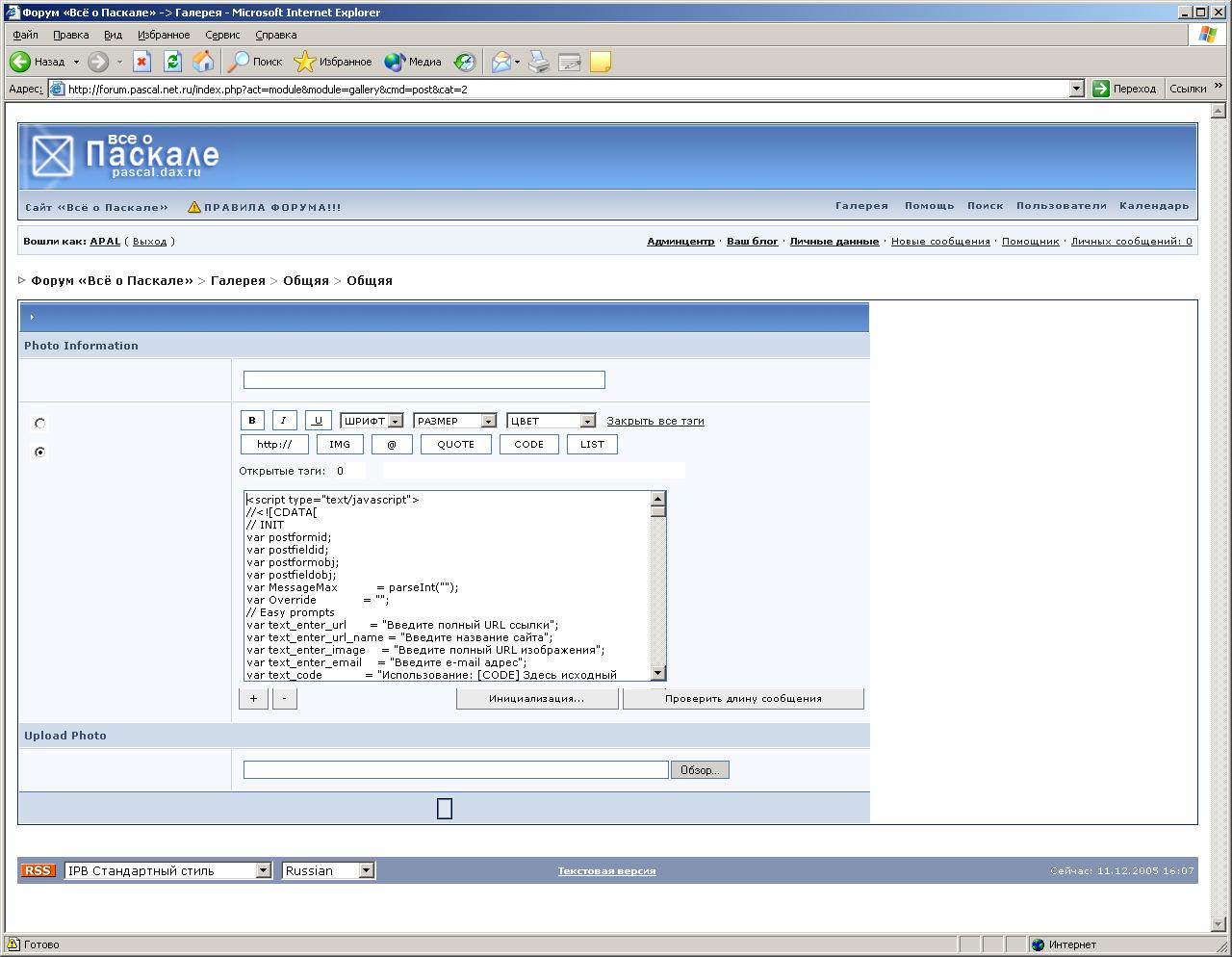Click the Back arrow icon in toolbar
This screenshot has height=957, width=1232.
20,62
